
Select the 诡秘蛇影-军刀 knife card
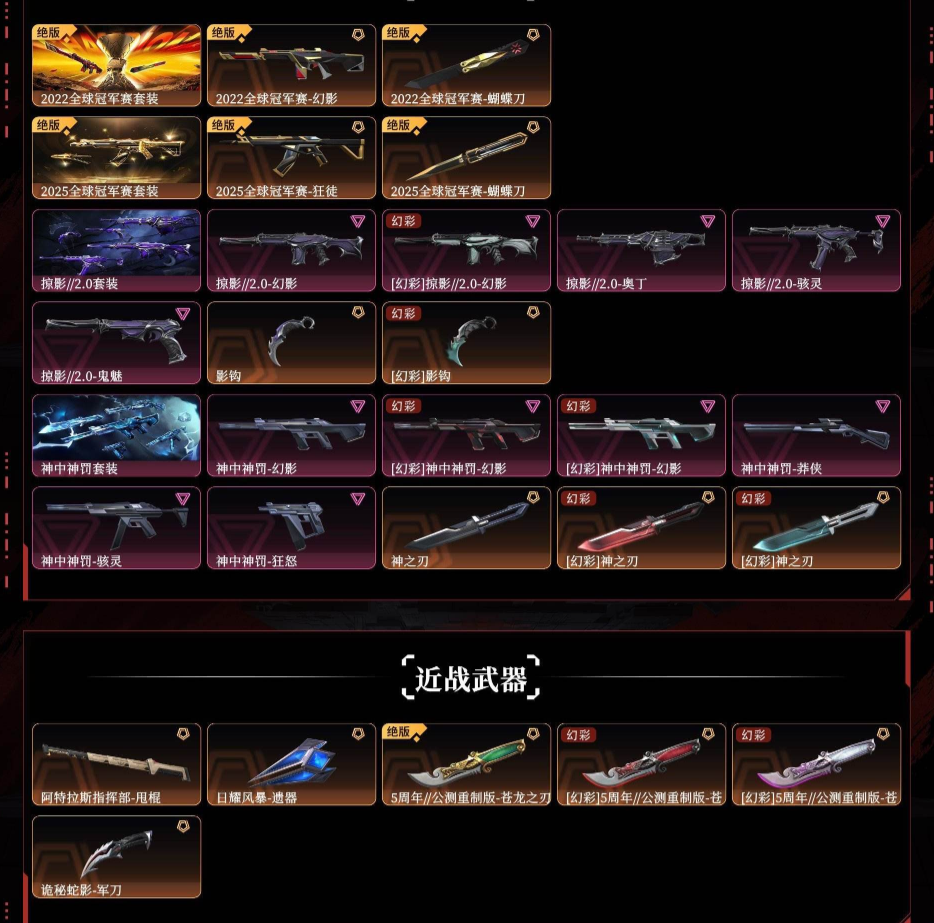click(116, 856)
